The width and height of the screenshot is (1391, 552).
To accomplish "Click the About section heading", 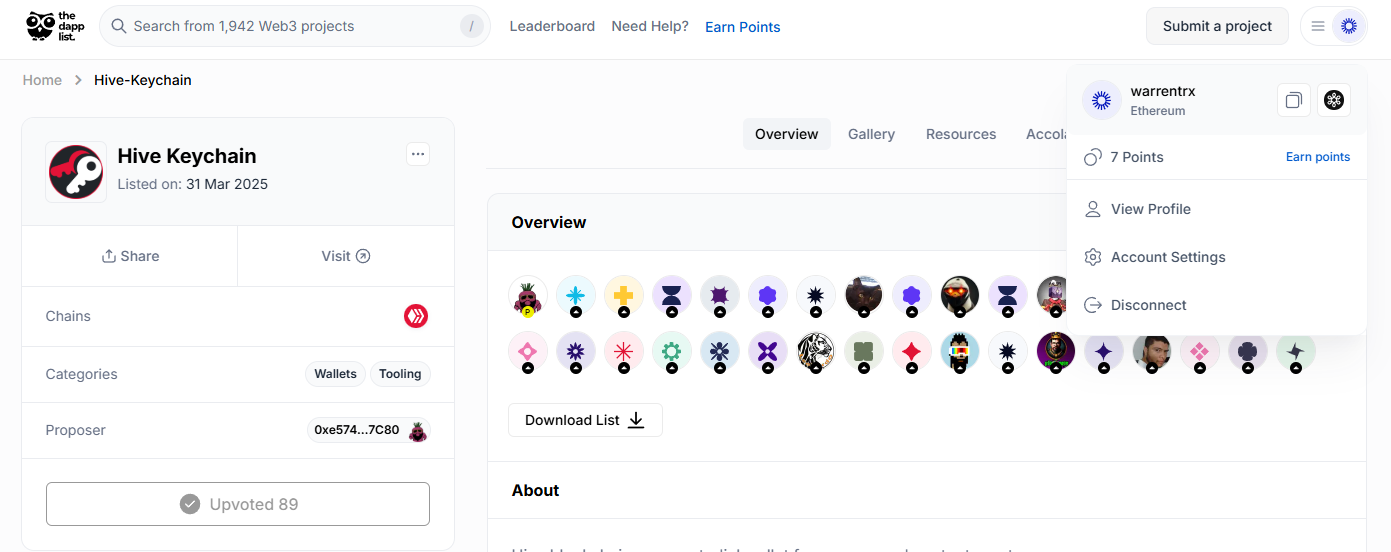I will tap(535, 490).
